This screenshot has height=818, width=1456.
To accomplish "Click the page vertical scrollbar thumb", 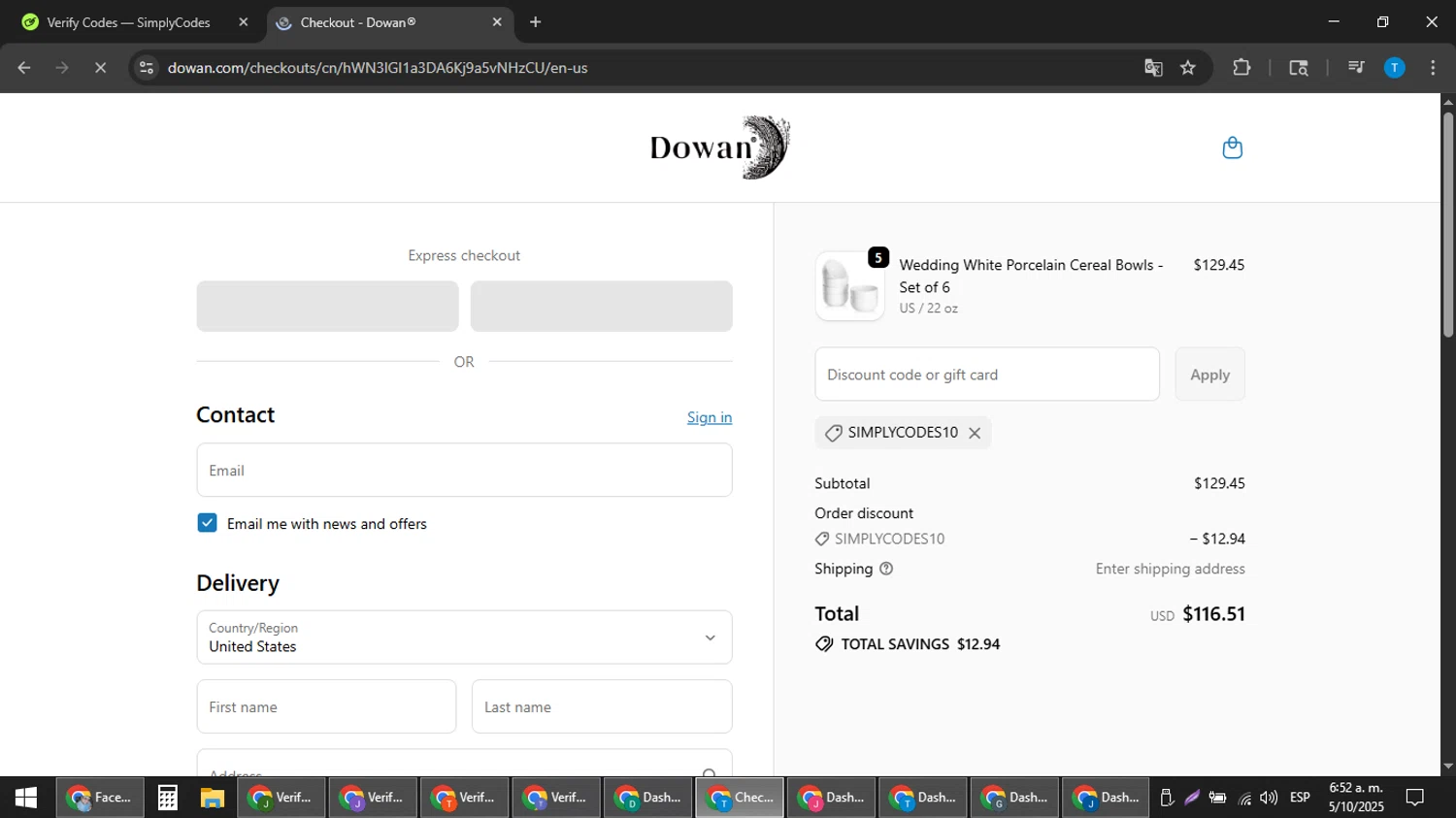I will [1448, 225].
